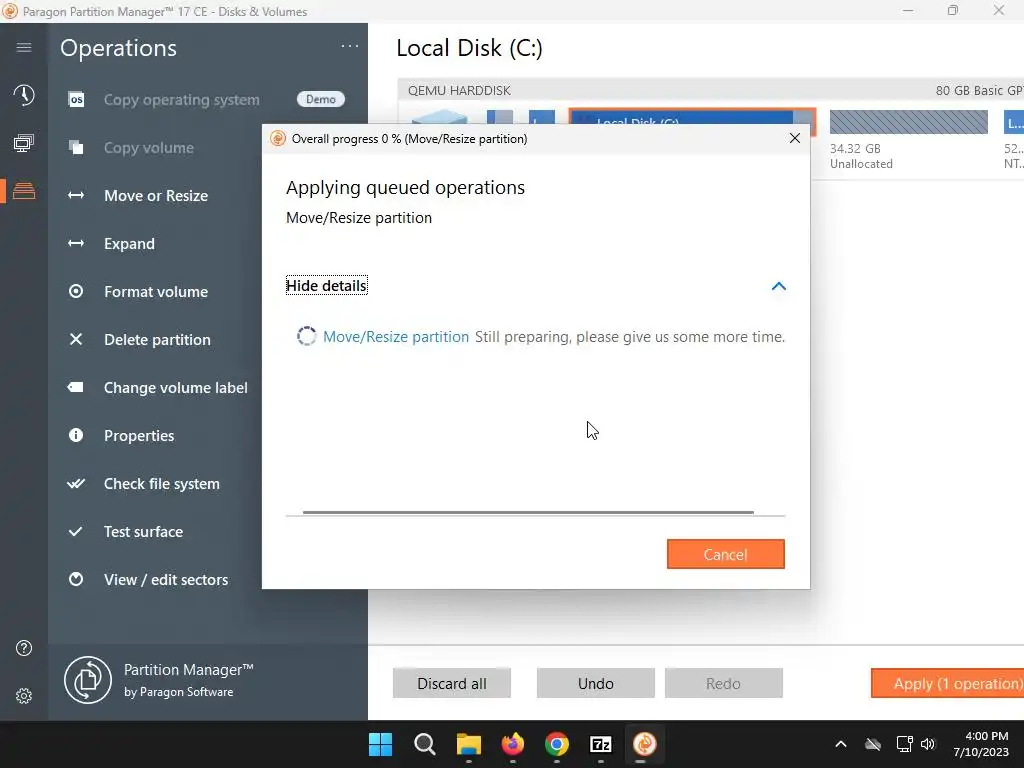The height and width of the screenshot is (768, 1024).
Task: Cancel the queued operations
Action: tap(726, 554)
